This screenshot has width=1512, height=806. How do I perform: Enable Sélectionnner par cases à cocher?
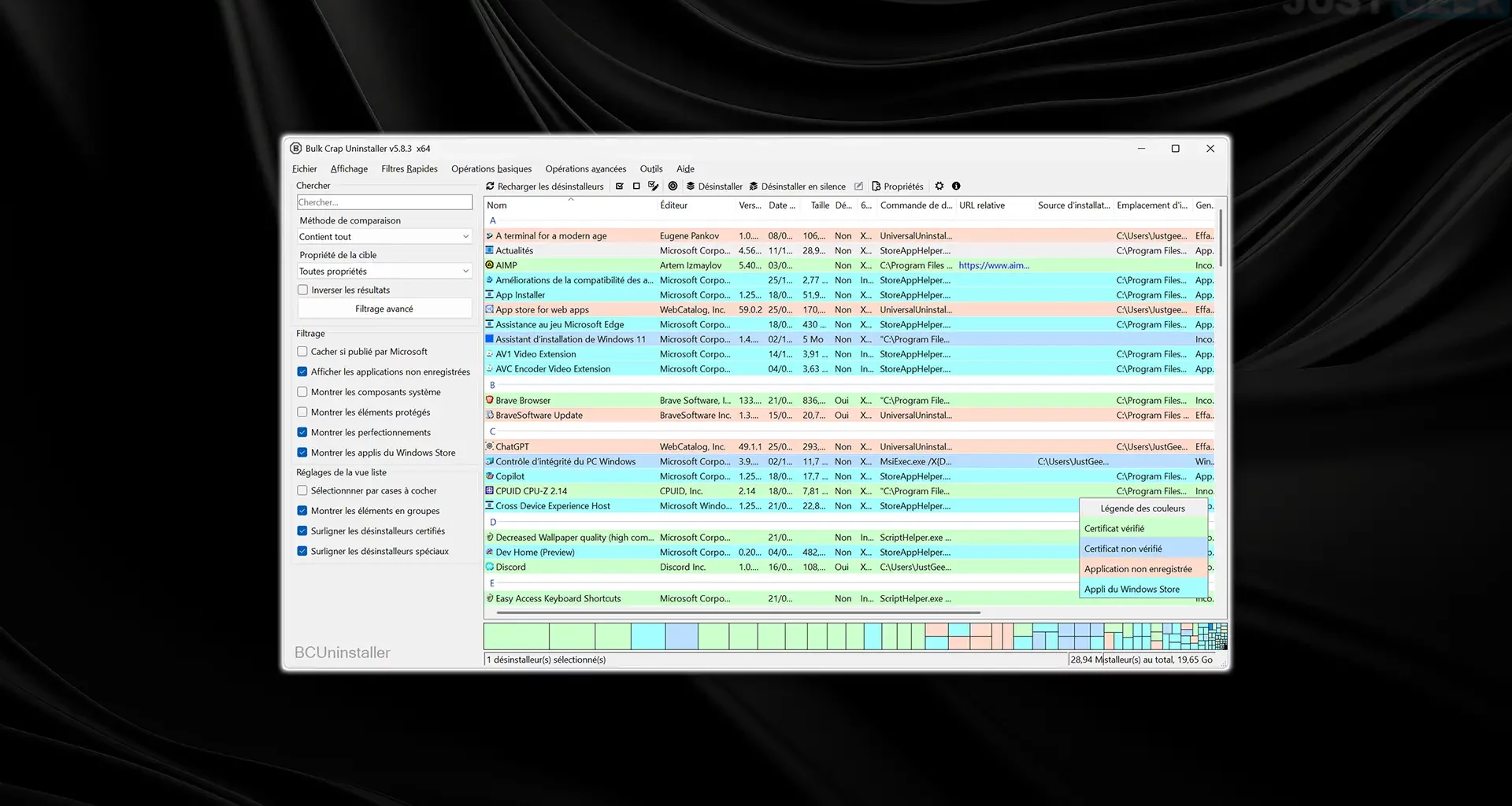tap(302, 490)
